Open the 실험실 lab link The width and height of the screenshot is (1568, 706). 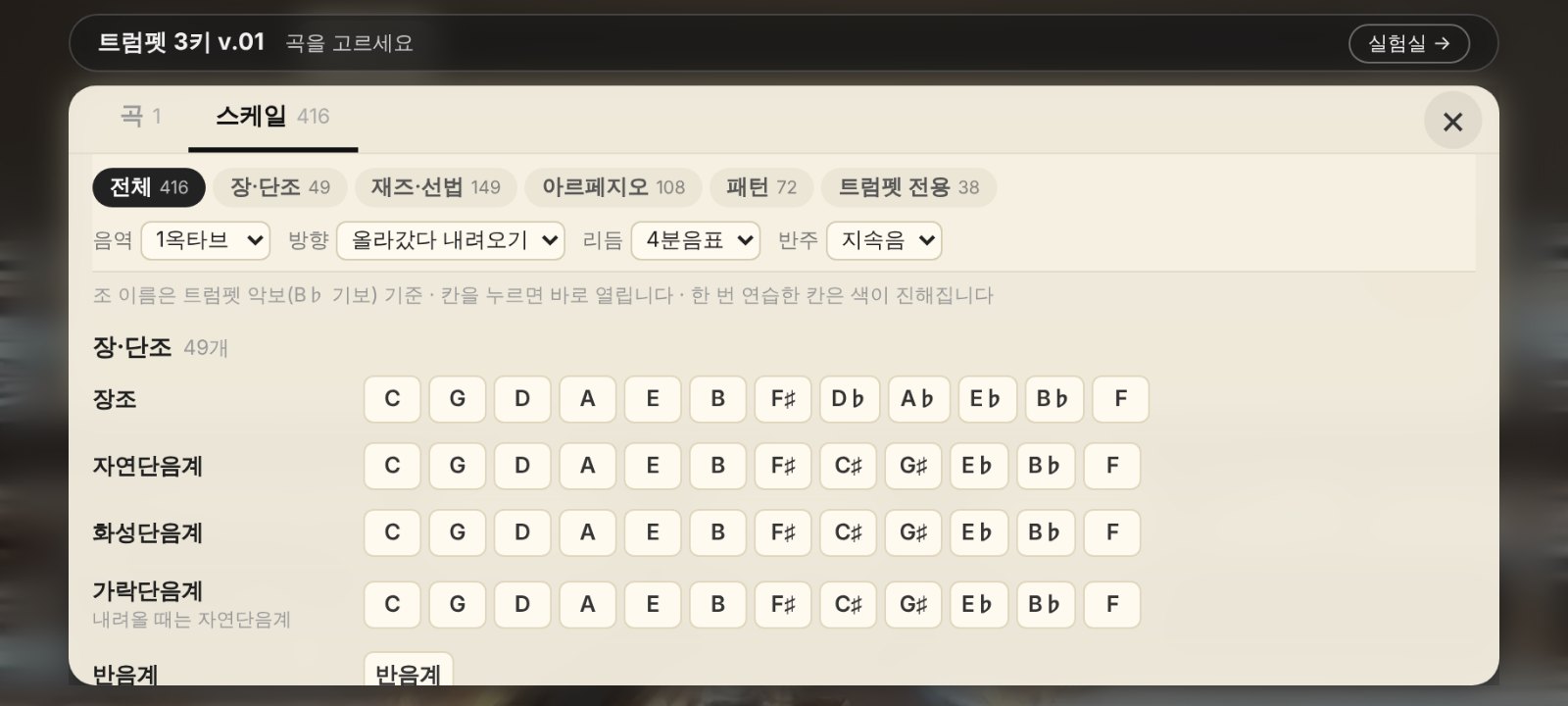pos(1408,43)
